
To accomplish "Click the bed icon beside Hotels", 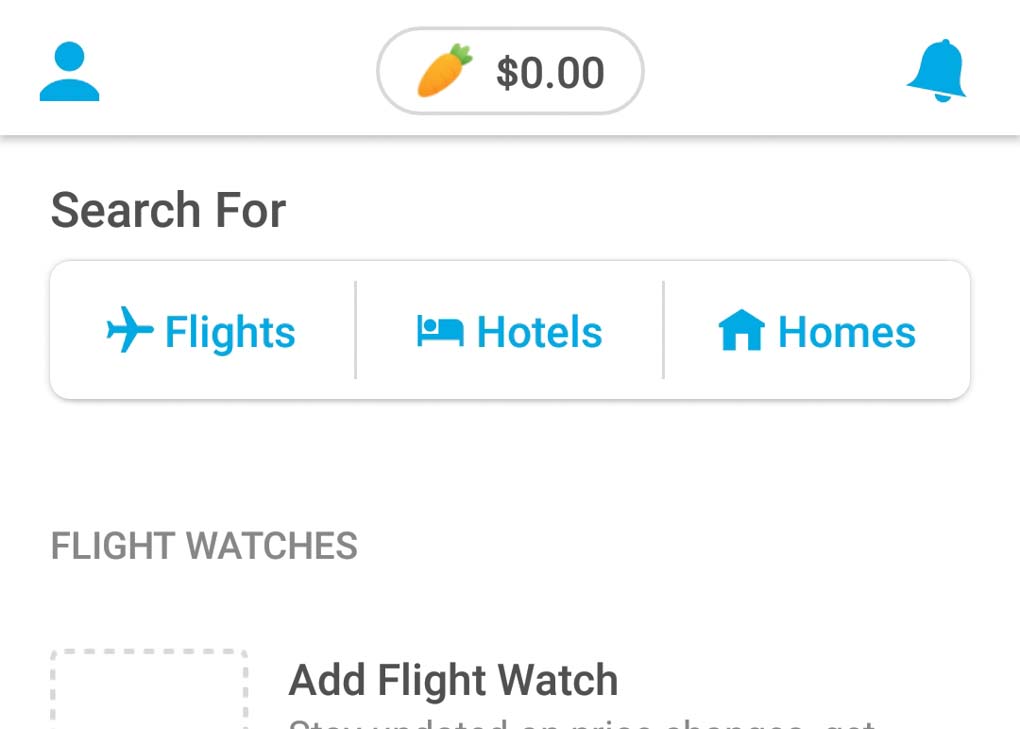I will [440, 331].
